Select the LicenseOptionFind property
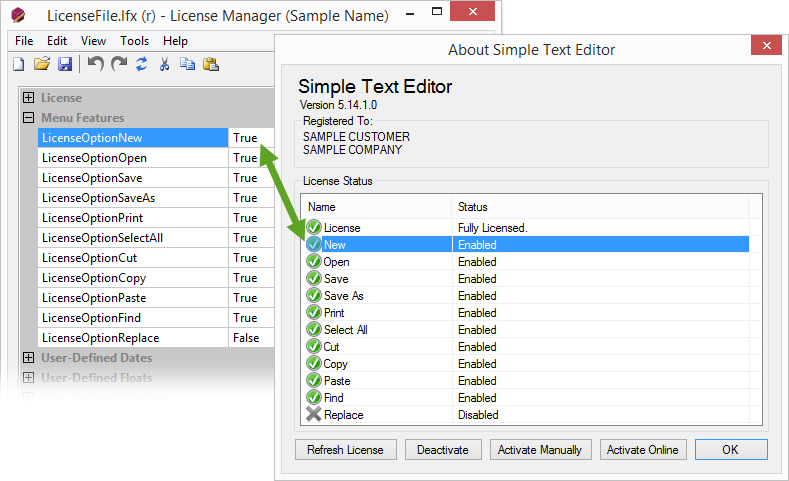 click(x=133, y=317)
